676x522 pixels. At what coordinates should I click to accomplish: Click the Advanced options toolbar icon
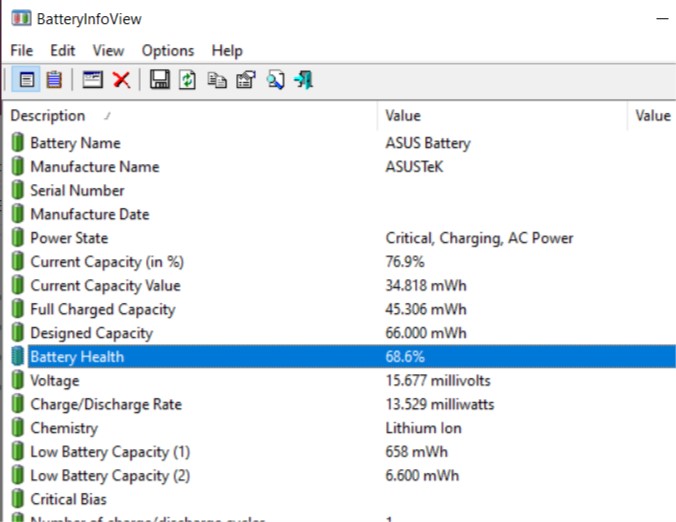pos(246,80)
